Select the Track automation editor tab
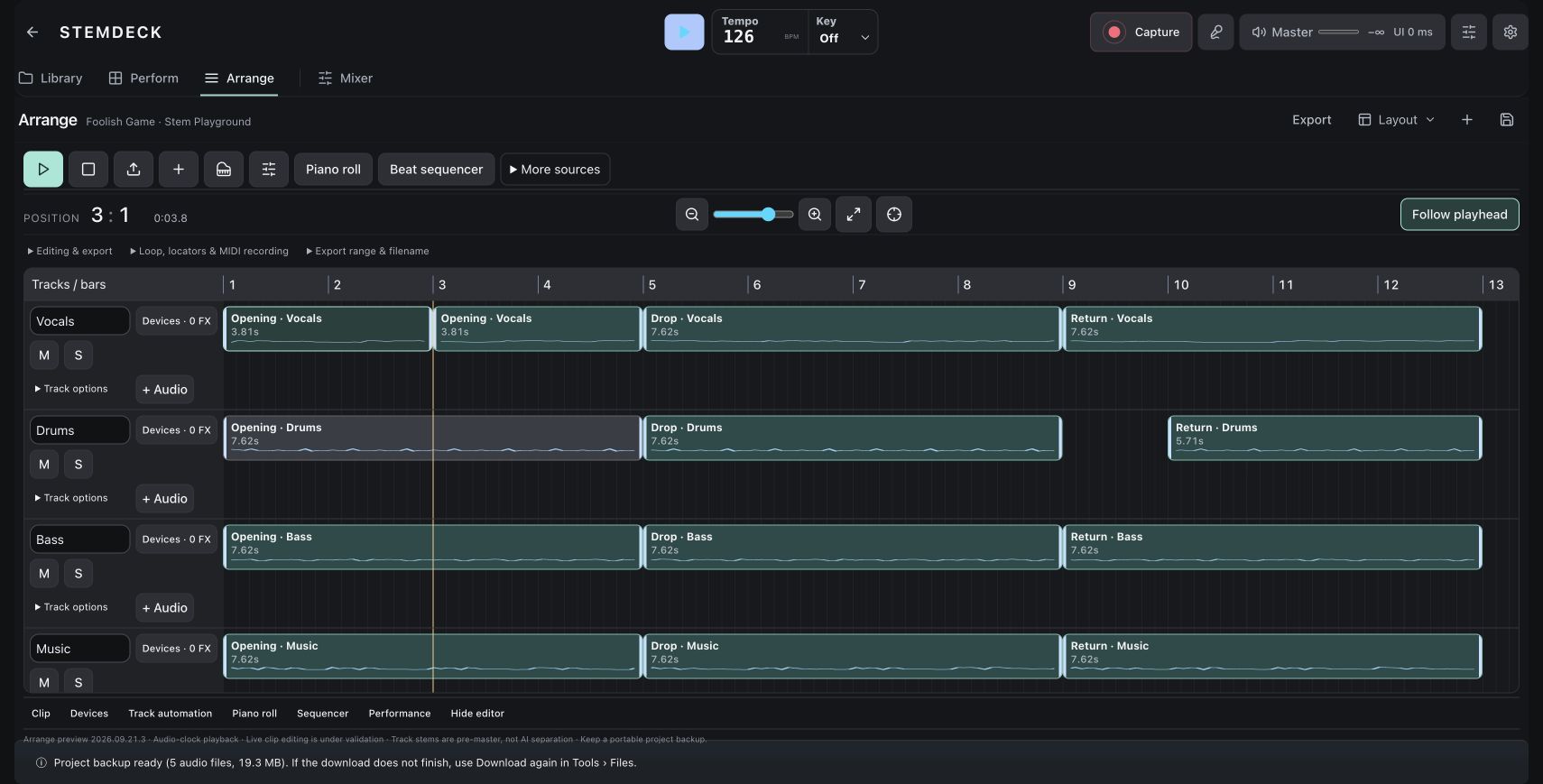This screenshot has width=1543, height=784. (x=171, y=714)
